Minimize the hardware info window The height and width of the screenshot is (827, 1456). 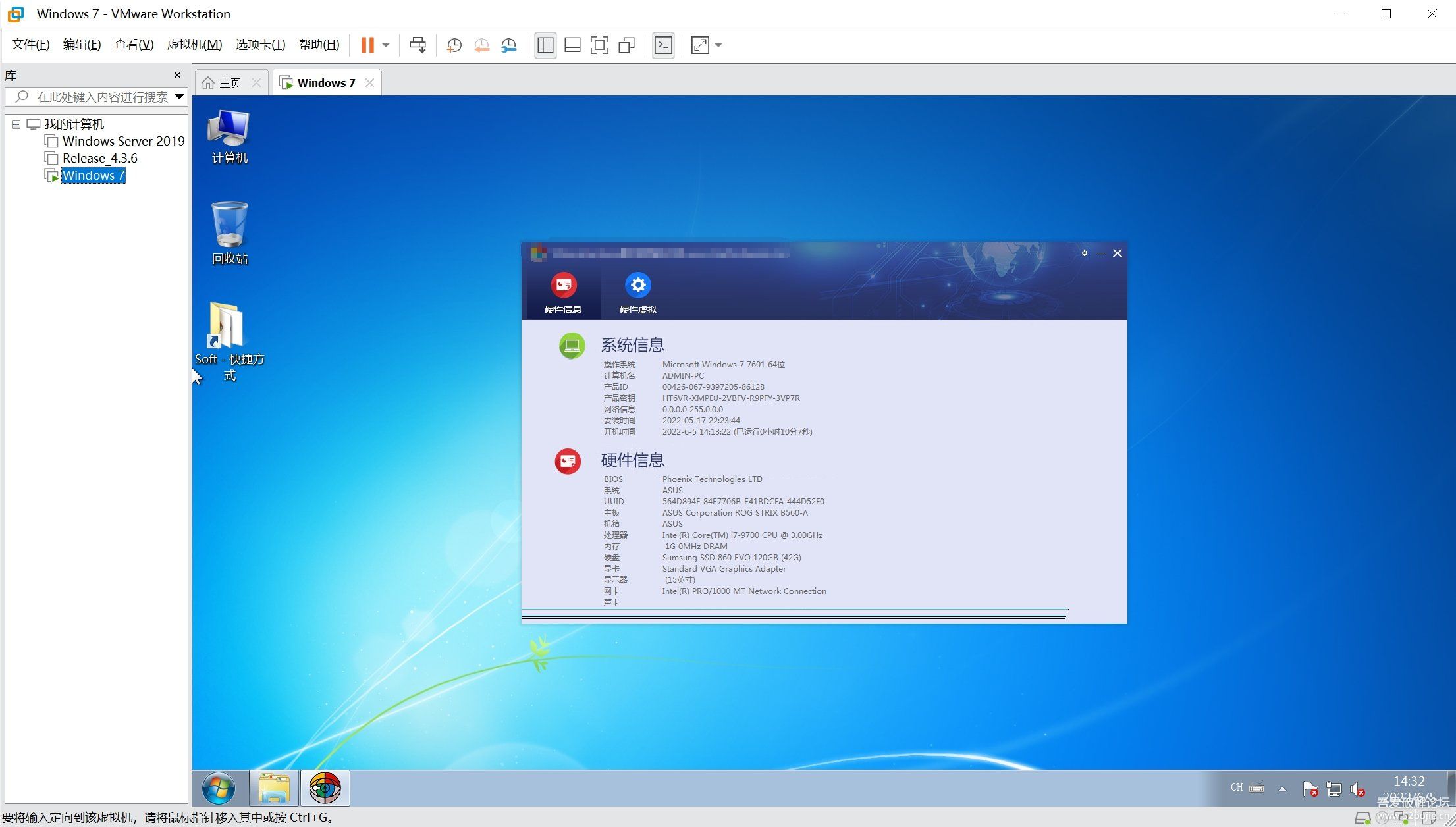pos(1100,253)
